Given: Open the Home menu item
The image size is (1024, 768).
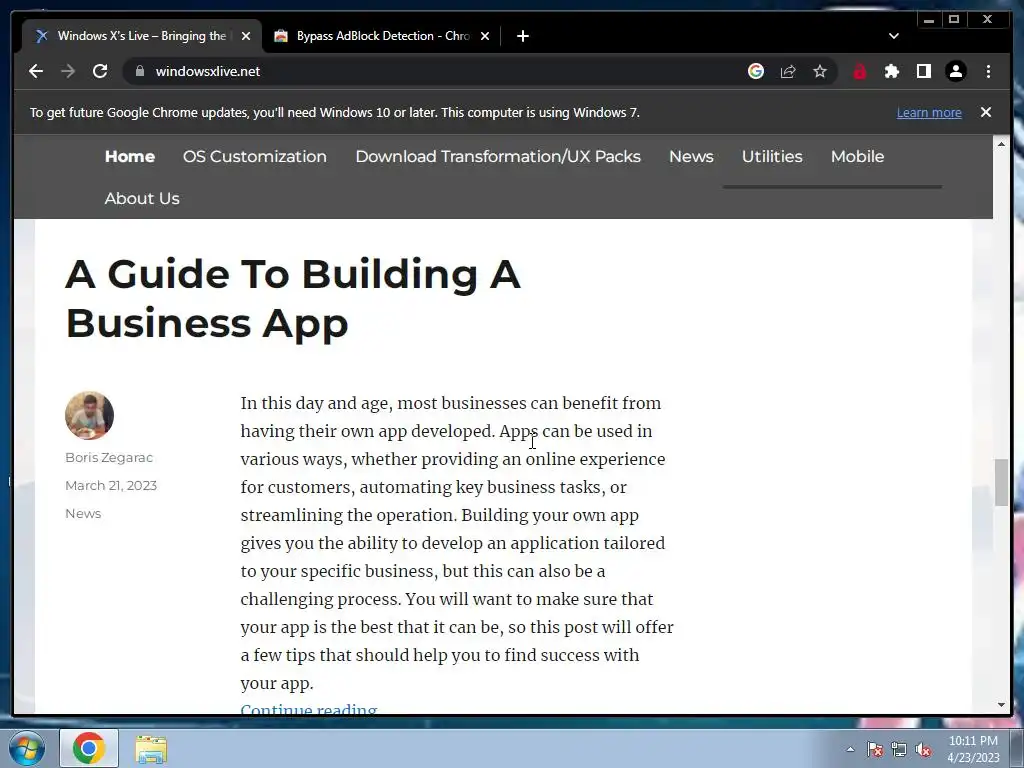Looking at the screenshot, I should tap(129, 157).
